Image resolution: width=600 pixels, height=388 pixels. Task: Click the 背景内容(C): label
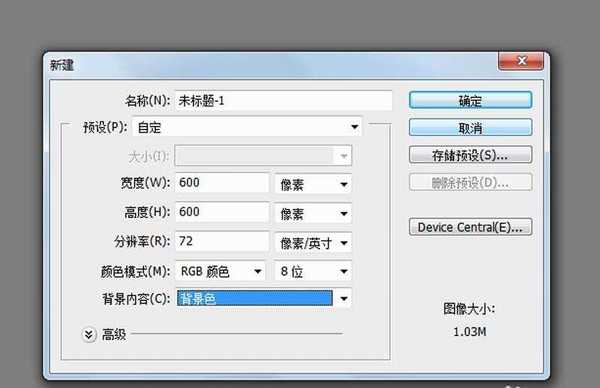tap(136, 298)
